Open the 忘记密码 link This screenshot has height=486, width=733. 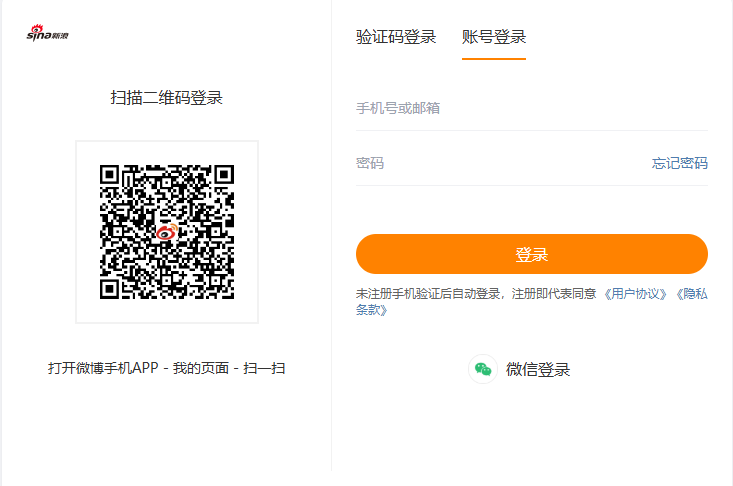(680, 163)
